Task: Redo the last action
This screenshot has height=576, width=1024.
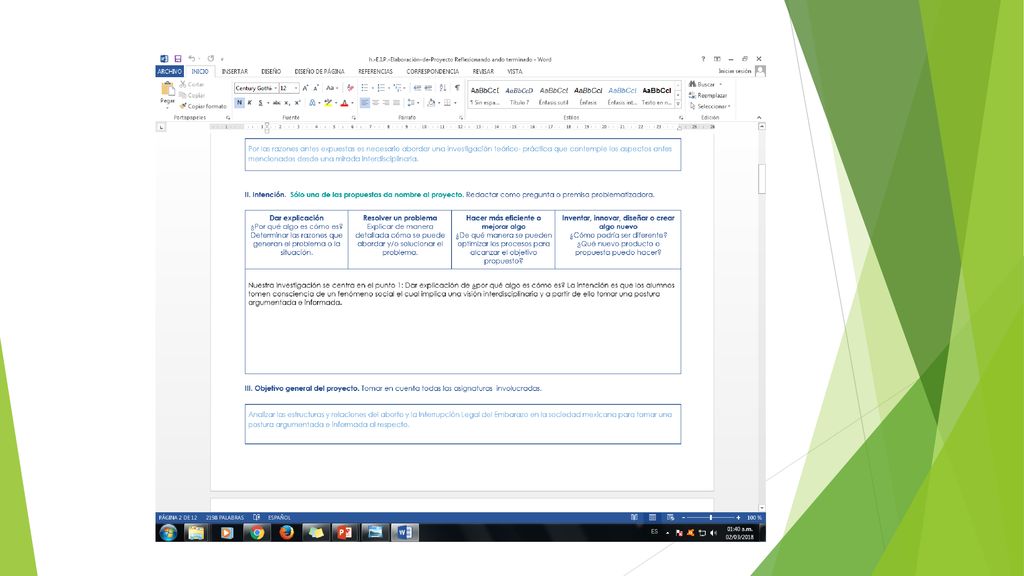Action: click(210, 59)
